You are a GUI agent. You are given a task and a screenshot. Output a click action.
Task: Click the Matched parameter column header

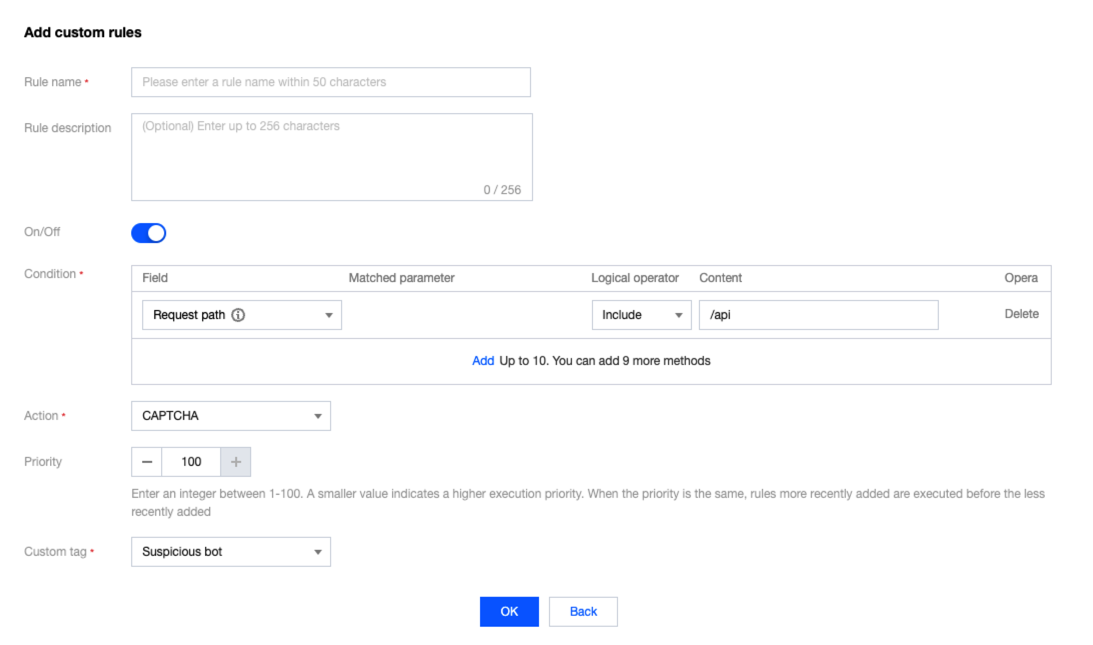tap(401, 278)
